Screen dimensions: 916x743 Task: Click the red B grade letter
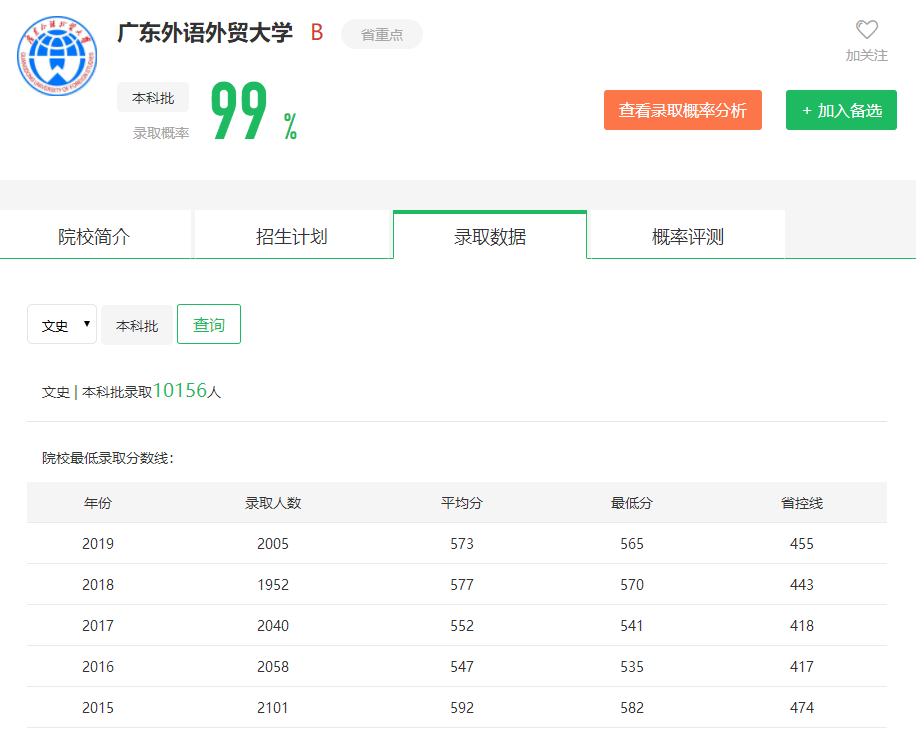coord(317,33)
